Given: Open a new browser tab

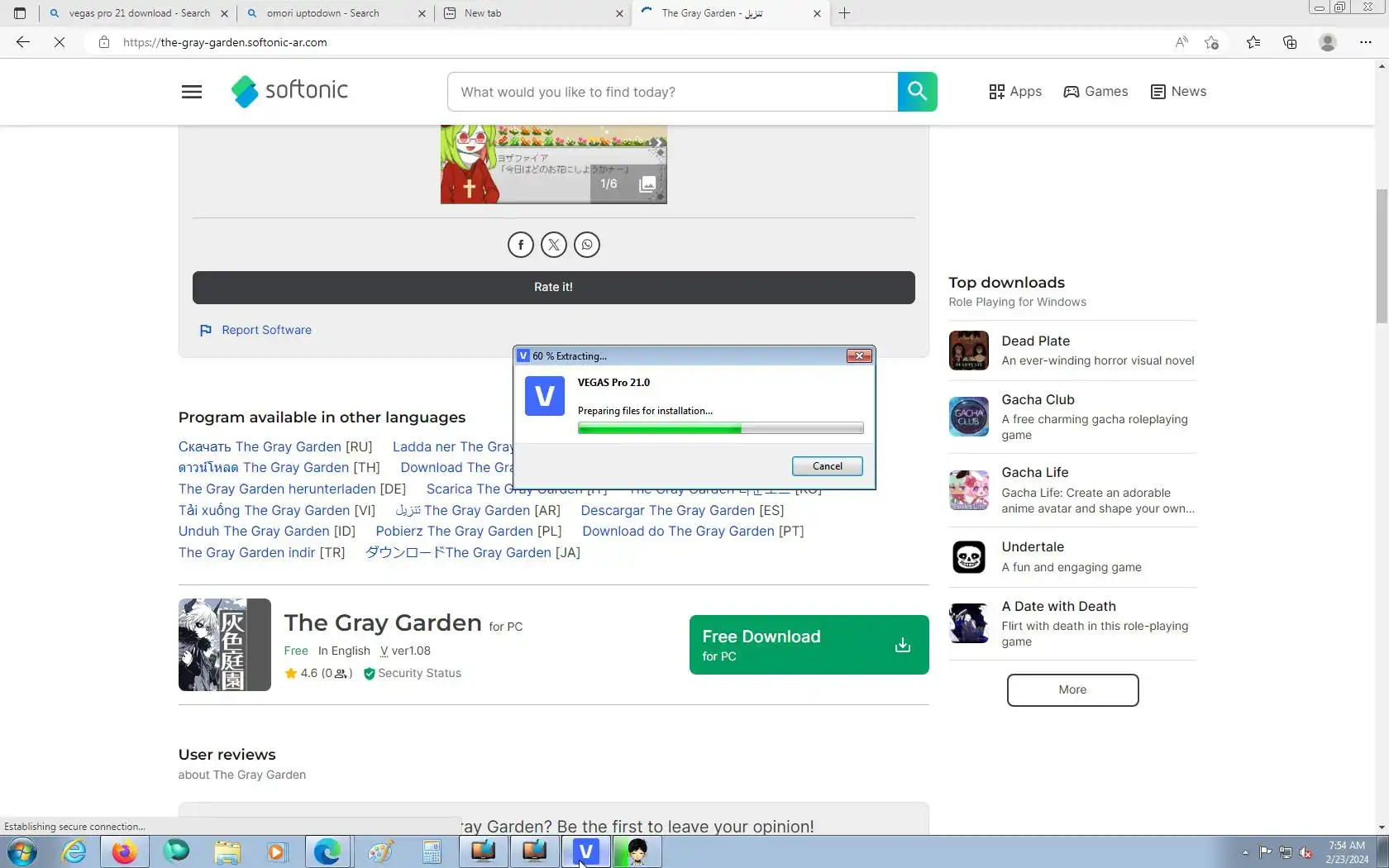Looking at the screenshot, I should (844, 13).
